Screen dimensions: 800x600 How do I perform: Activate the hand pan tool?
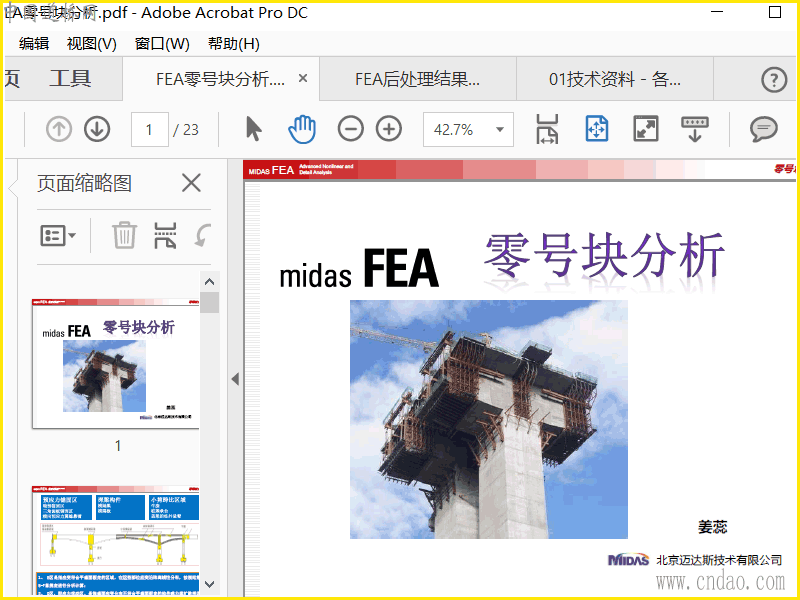(302, 129)
